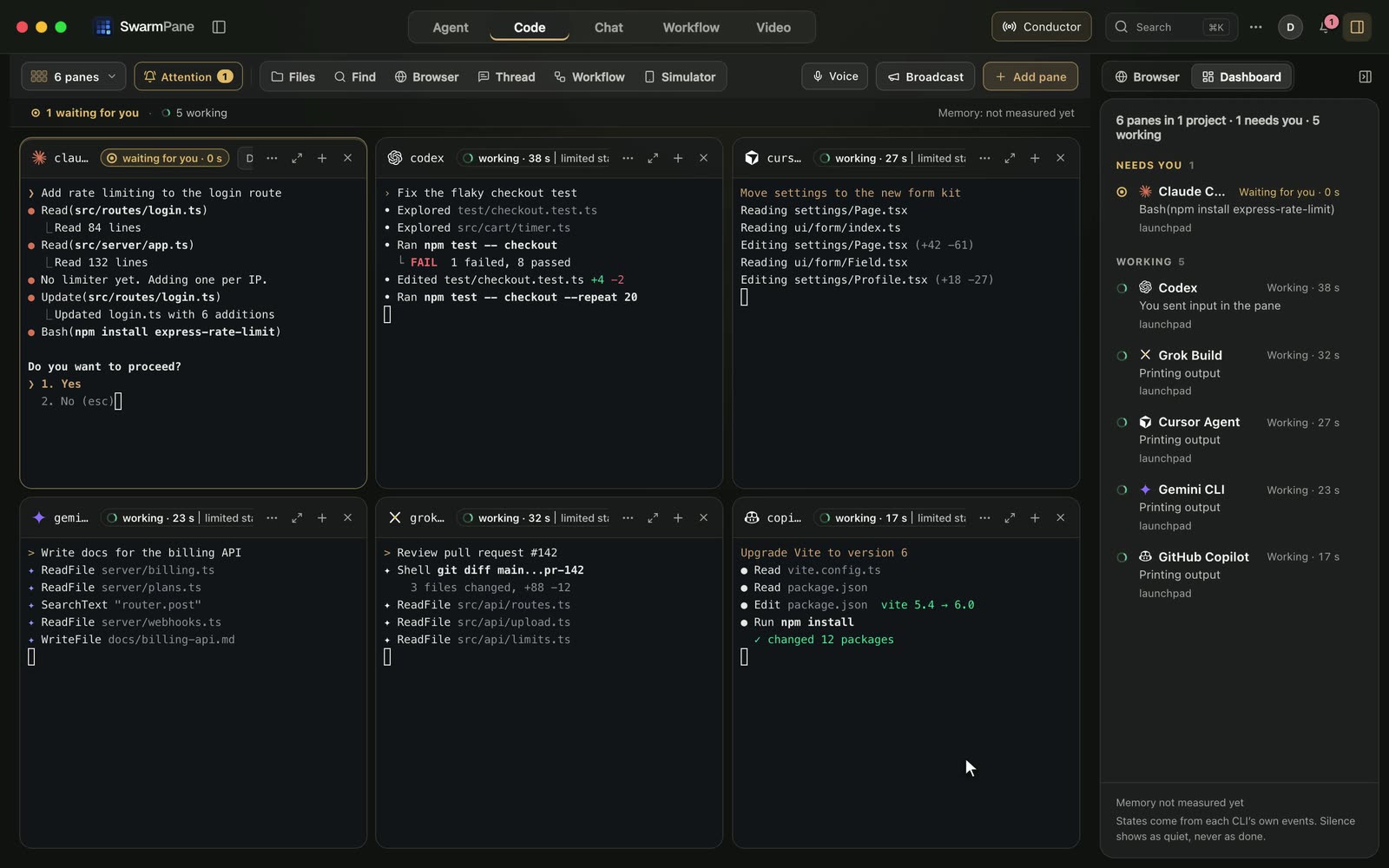Click the Add pane button
The height and width of the screenshot is (868, 1389).
click(x=1030, y=76)
